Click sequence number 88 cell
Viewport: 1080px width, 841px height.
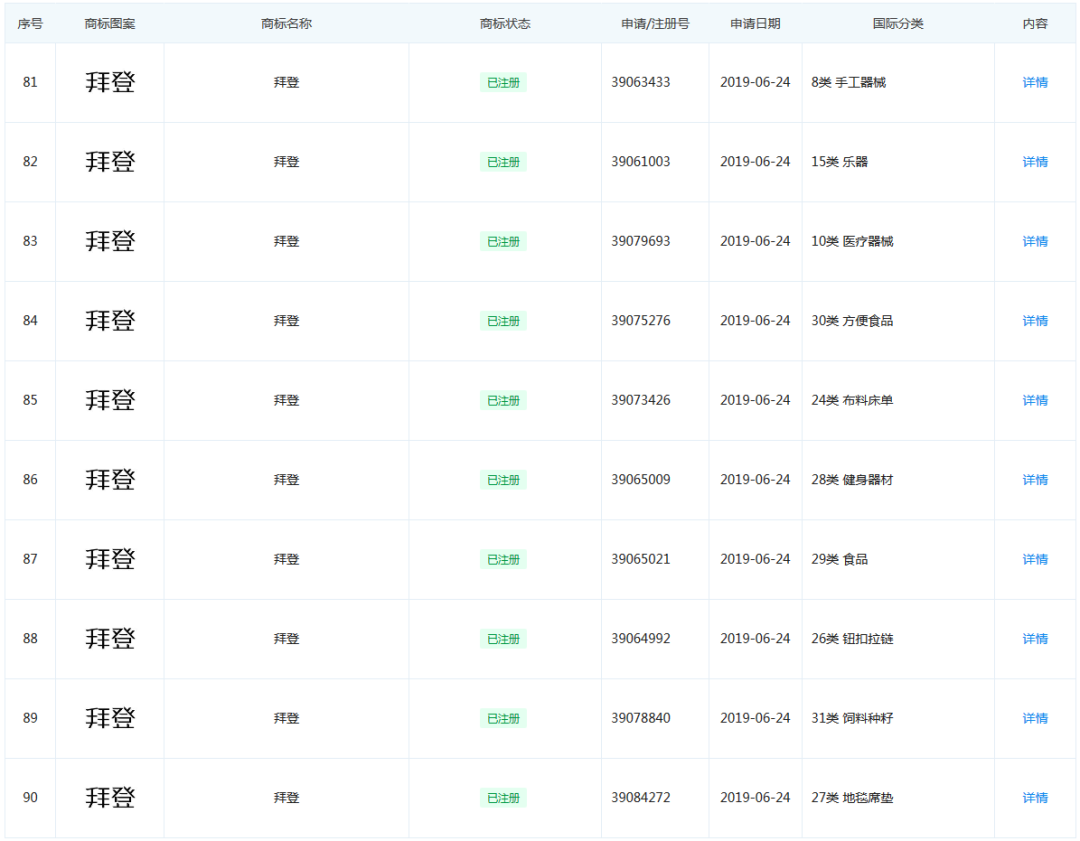30,639
